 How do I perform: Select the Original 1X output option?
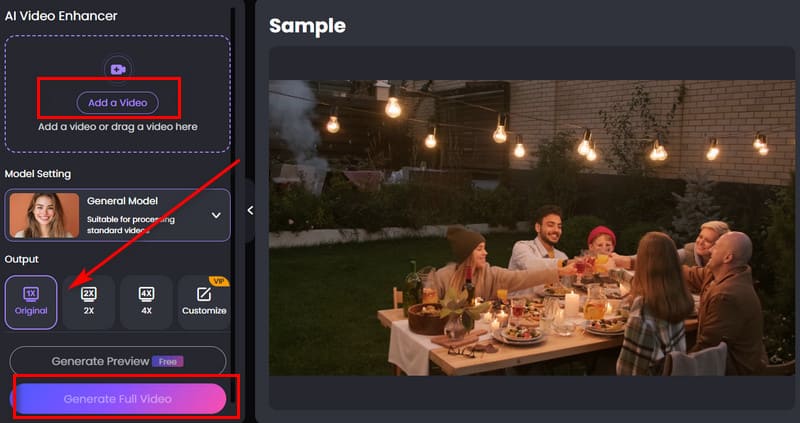click(31, 302)
